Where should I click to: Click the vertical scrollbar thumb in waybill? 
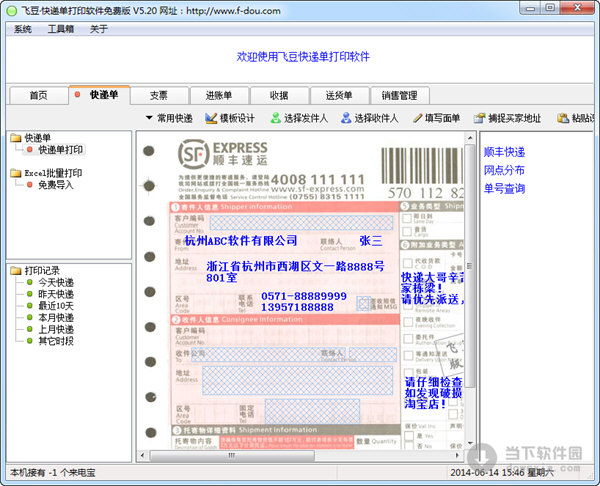pos(470,266)
